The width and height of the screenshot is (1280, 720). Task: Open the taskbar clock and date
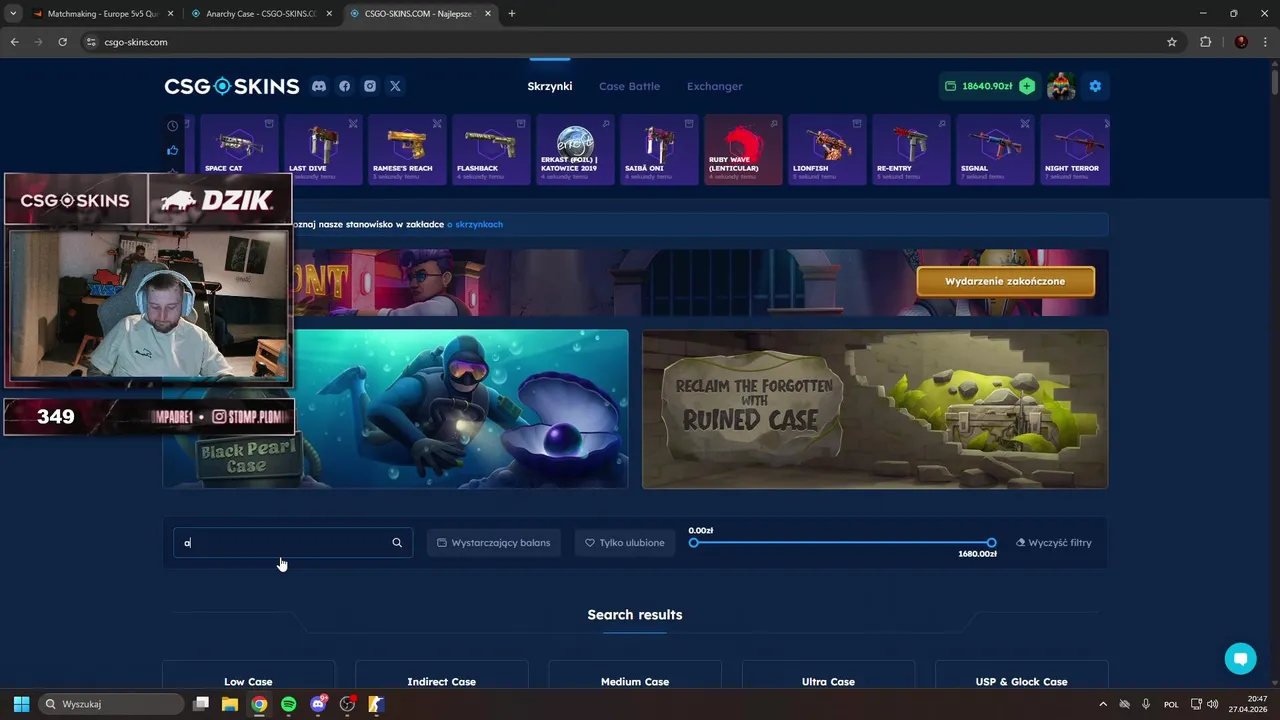tap(1248, 704)
